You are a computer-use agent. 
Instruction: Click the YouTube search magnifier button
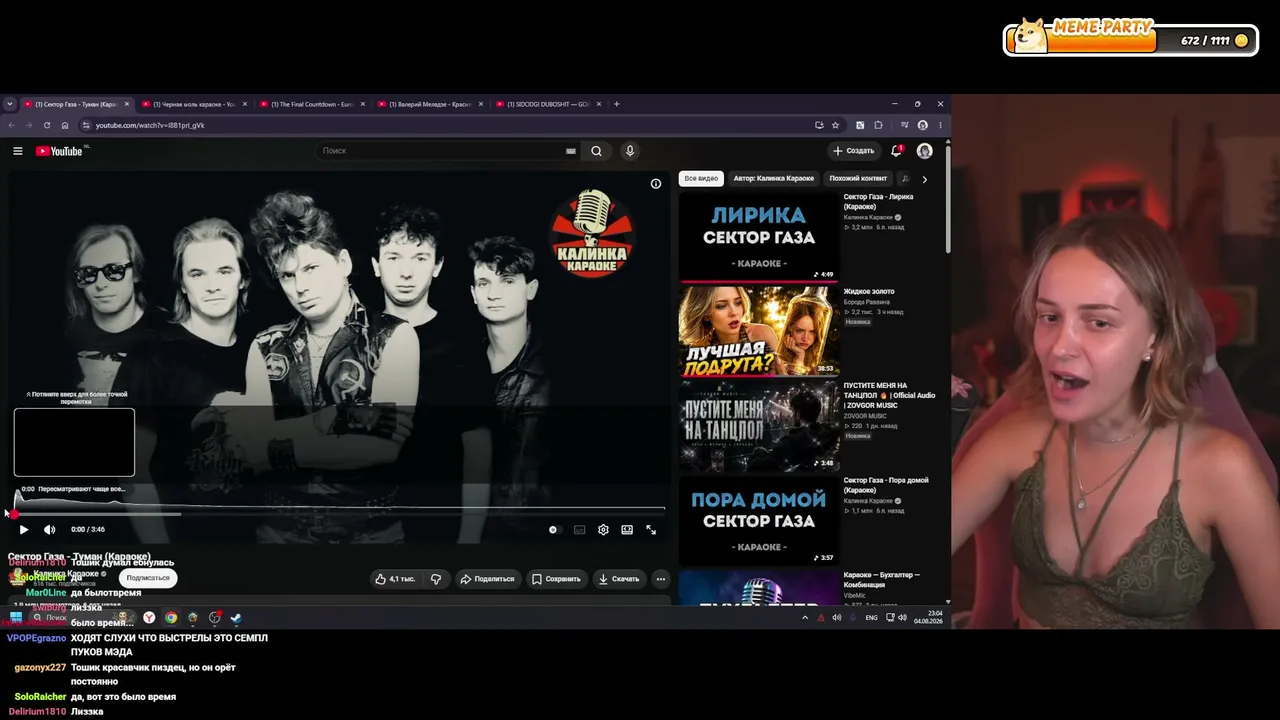tap(596, 151)
